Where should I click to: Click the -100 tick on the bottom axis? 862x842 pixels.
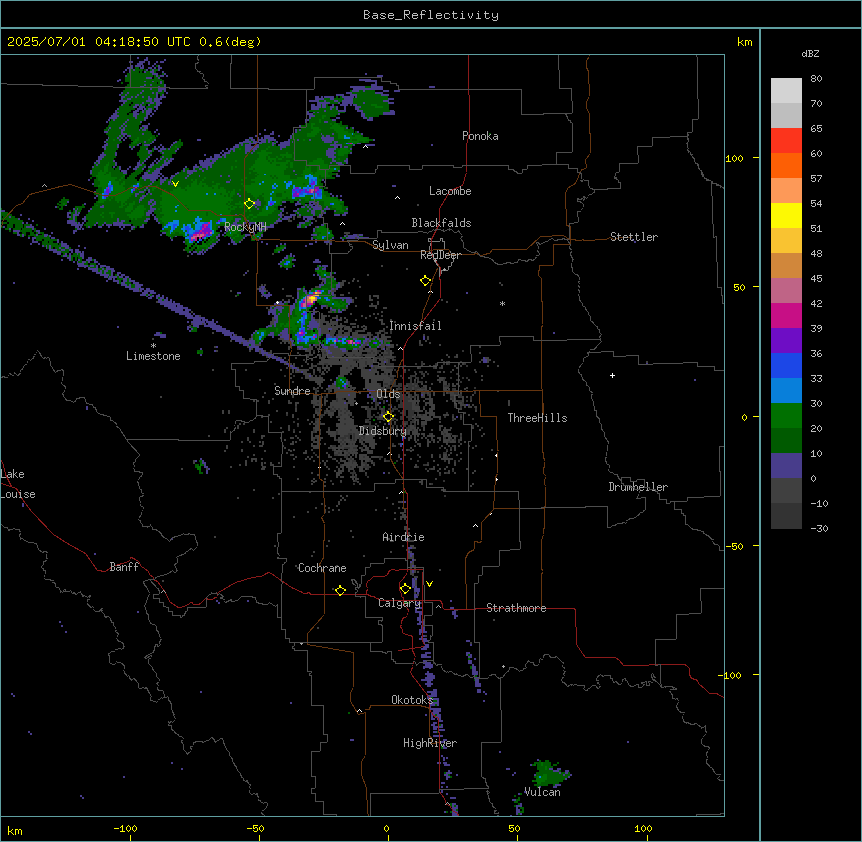click(125, 828)
